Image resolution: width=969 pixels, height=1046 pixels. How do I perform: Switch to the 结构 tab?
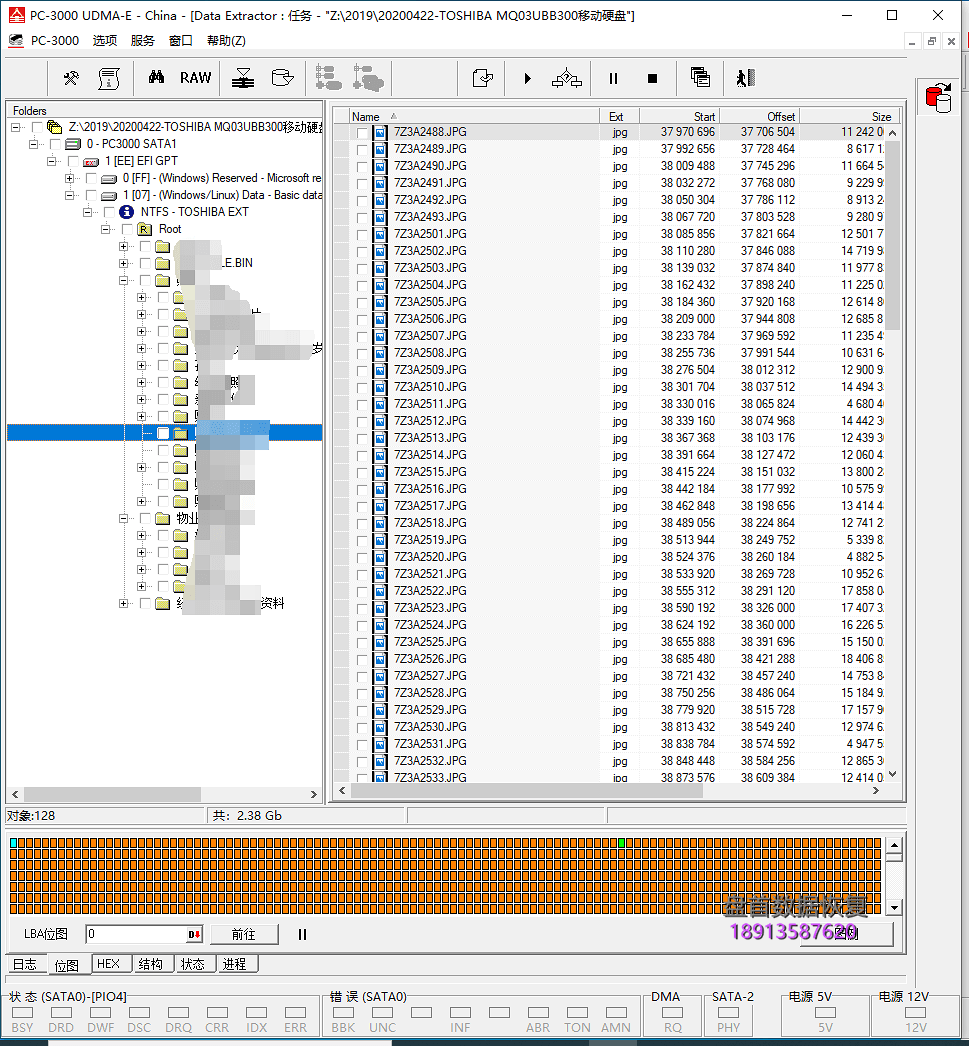pos(151,964)
